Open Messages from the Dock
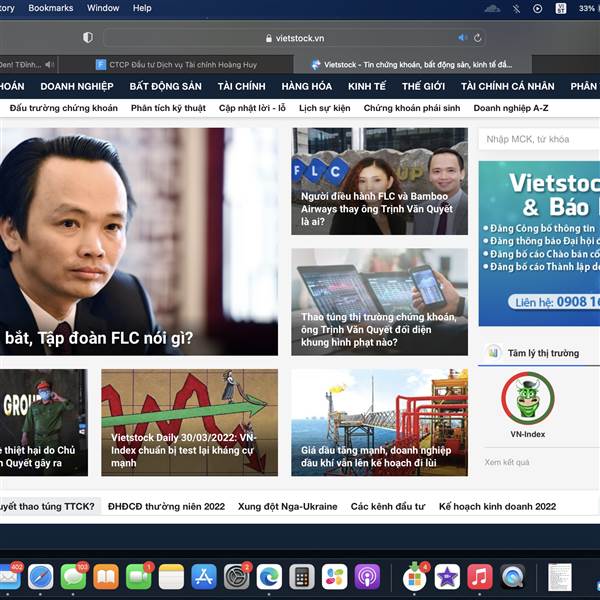This screenshot has height=600, width=600. [x=73, y=577]
